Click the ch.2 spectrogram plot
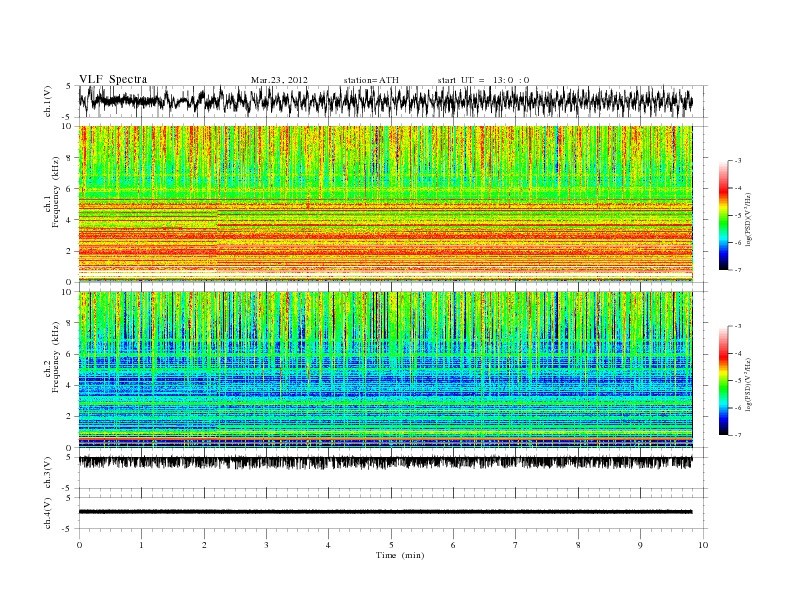This screenshot has height=612, width=792. tap(386, 370)
